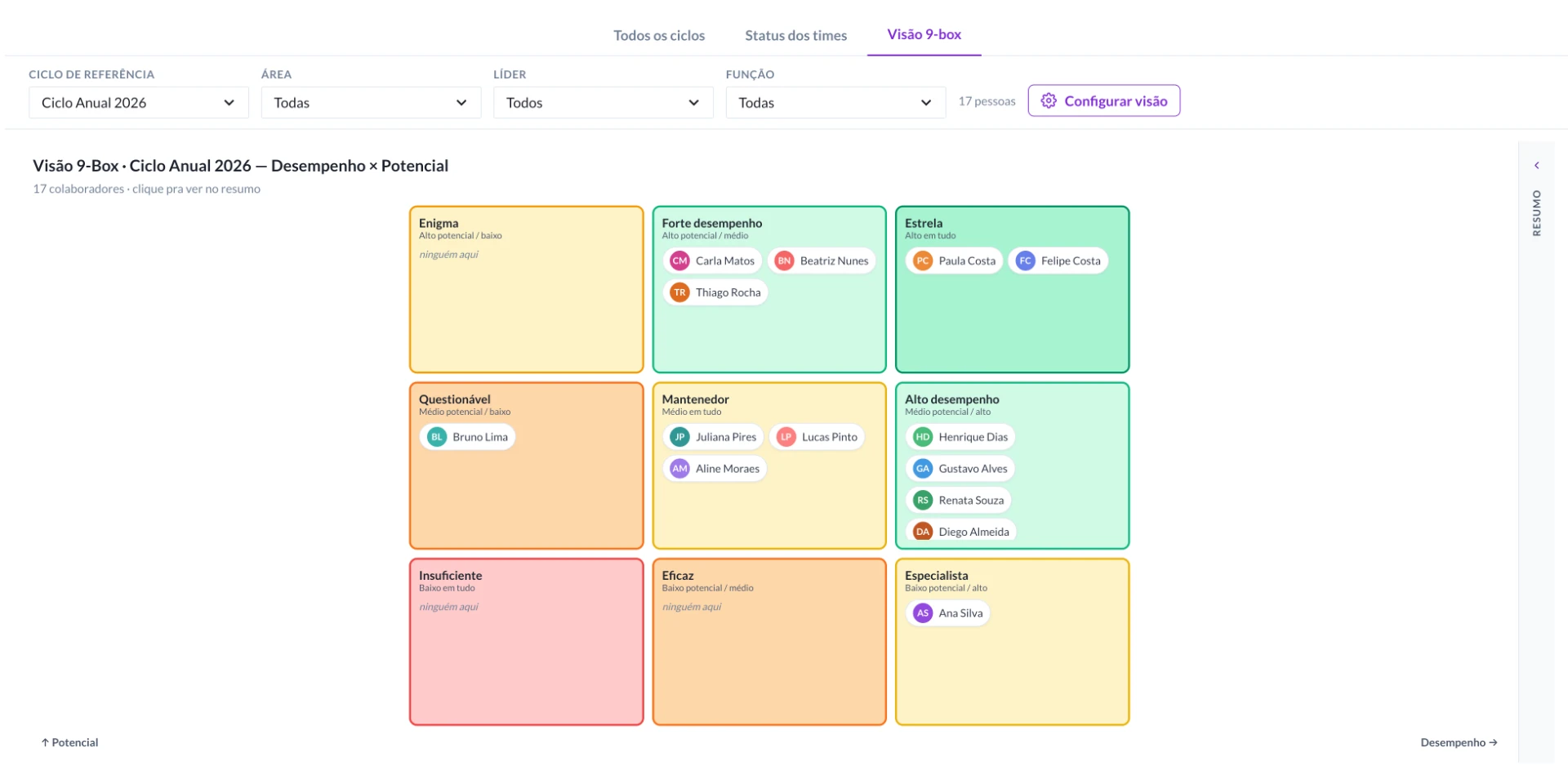Select the Visão 9-box tab

924,34
